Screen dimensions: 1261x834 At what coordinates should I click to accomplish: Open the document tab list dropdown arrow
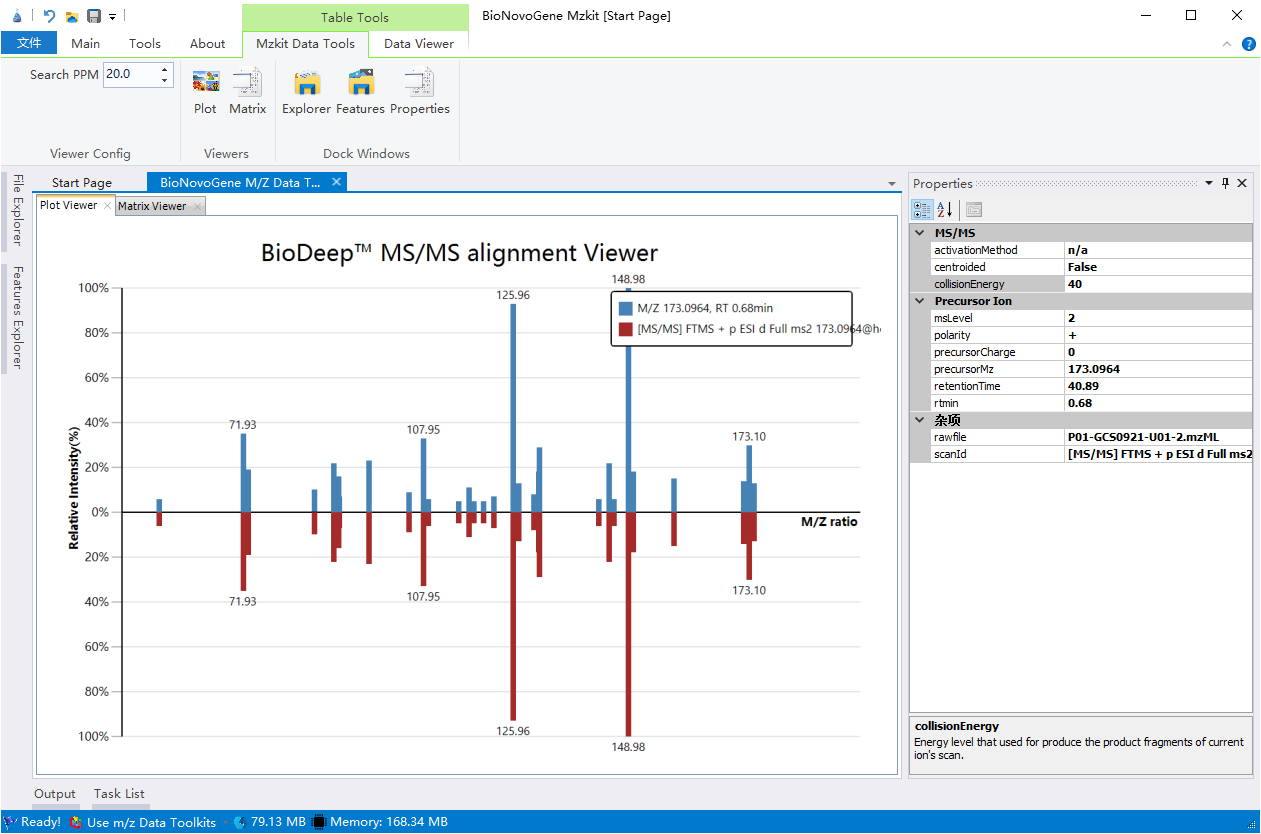tap(892, 184)
